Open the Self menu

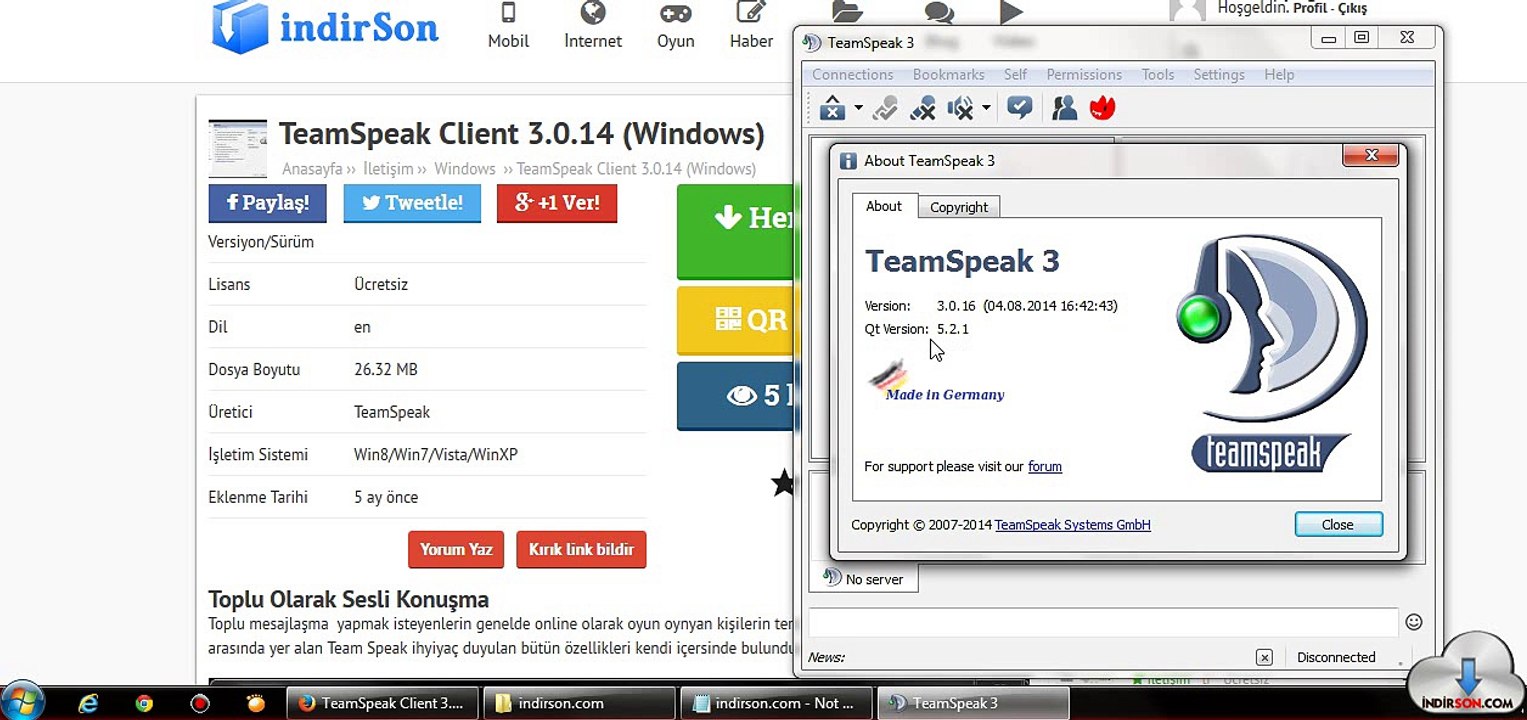point(1016,75)
